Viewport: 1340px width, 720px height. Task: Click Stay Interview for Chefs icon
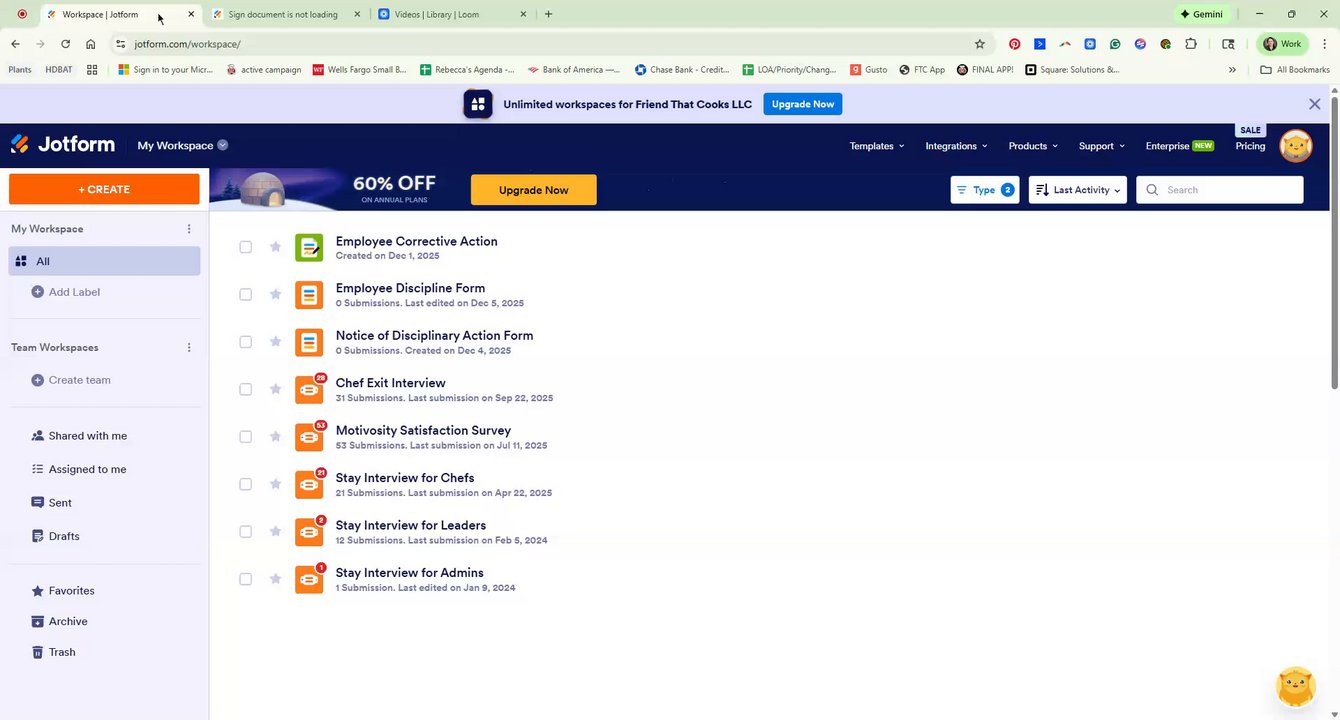pos(309,484)
